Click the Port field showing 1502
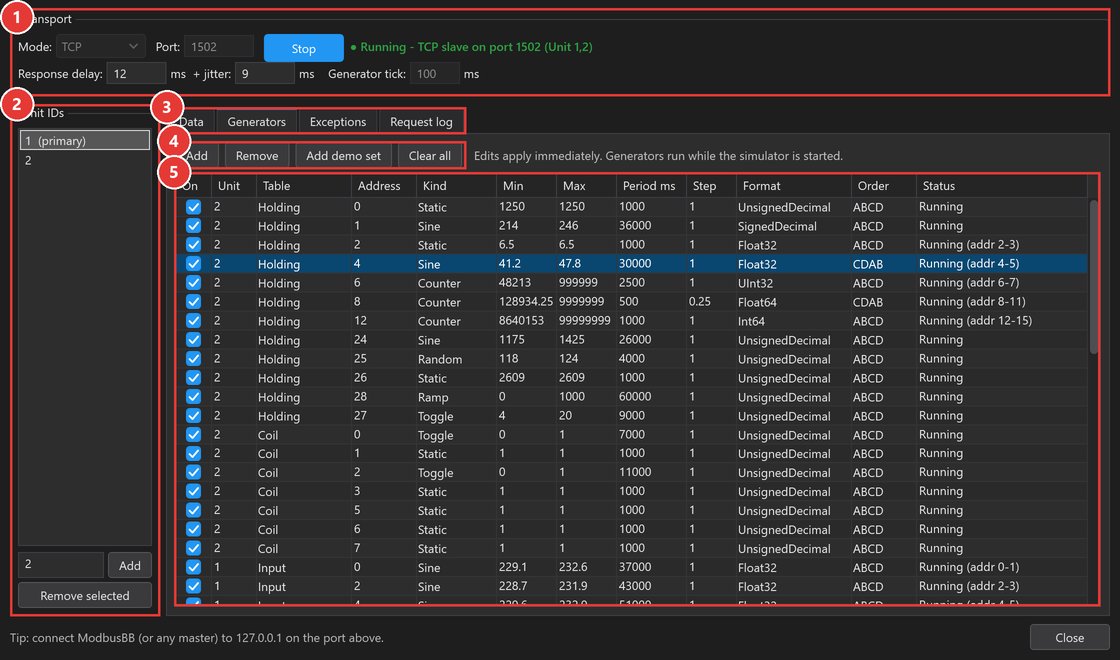 pyautogui.click(x=219, y=47)
